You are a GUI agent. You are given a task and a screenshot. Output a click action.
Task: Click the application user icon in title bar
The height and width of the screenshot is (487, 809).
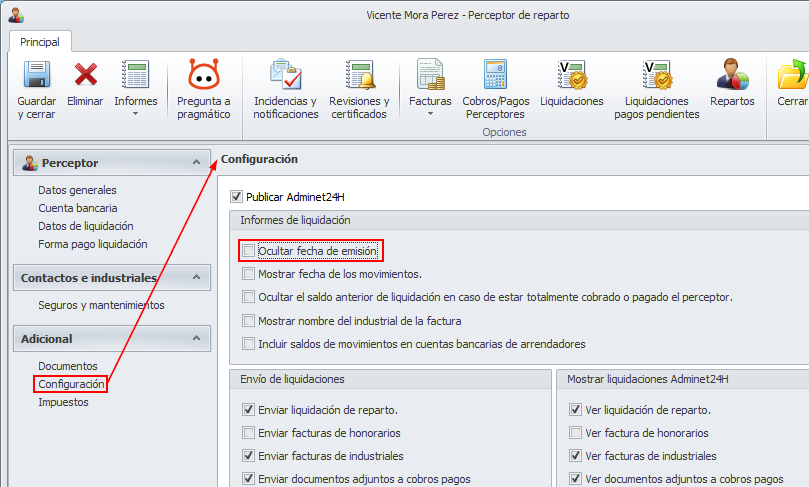[16, 15]
